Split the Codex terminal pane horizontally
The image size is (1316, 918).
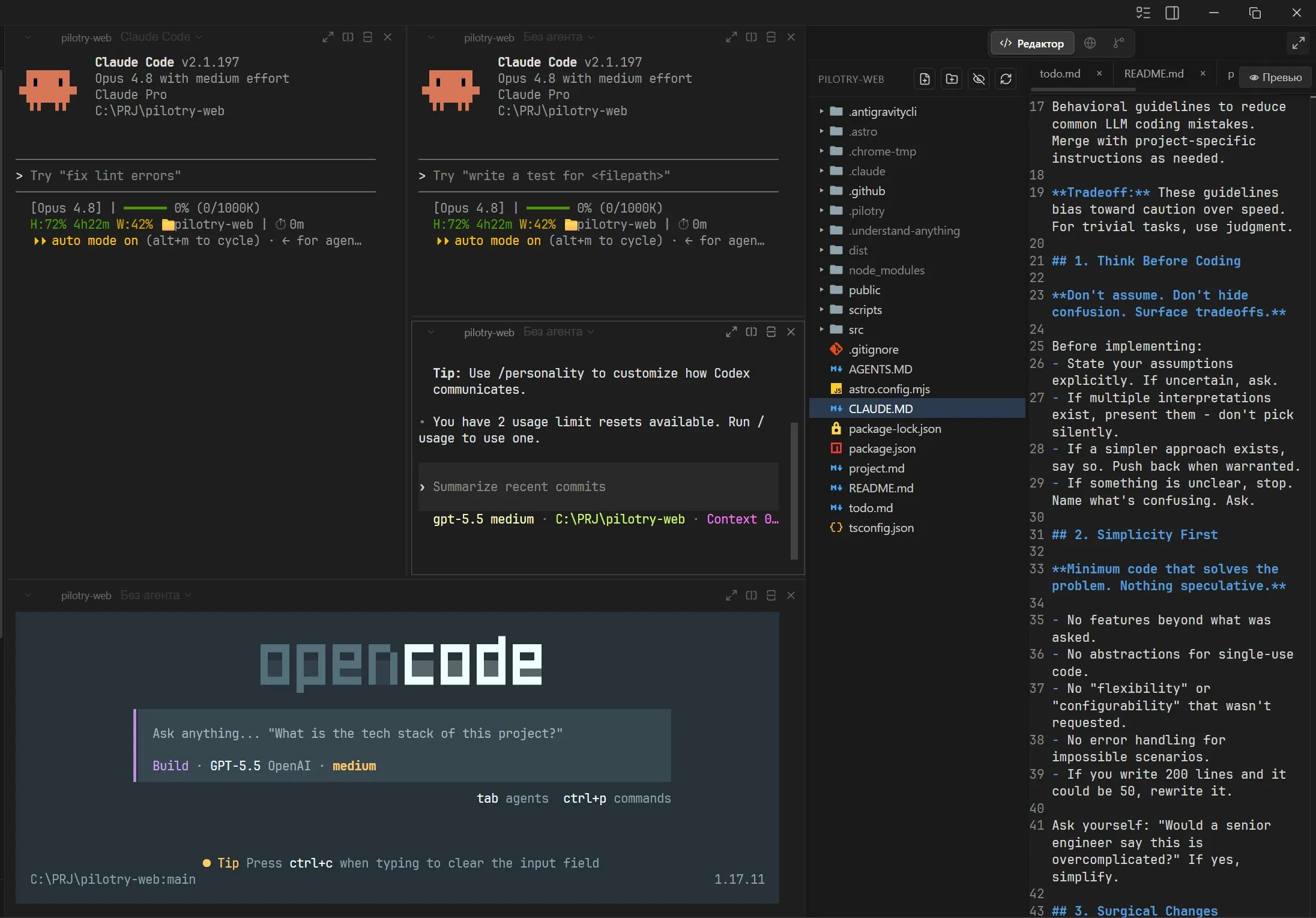click(x=771, y=332)
